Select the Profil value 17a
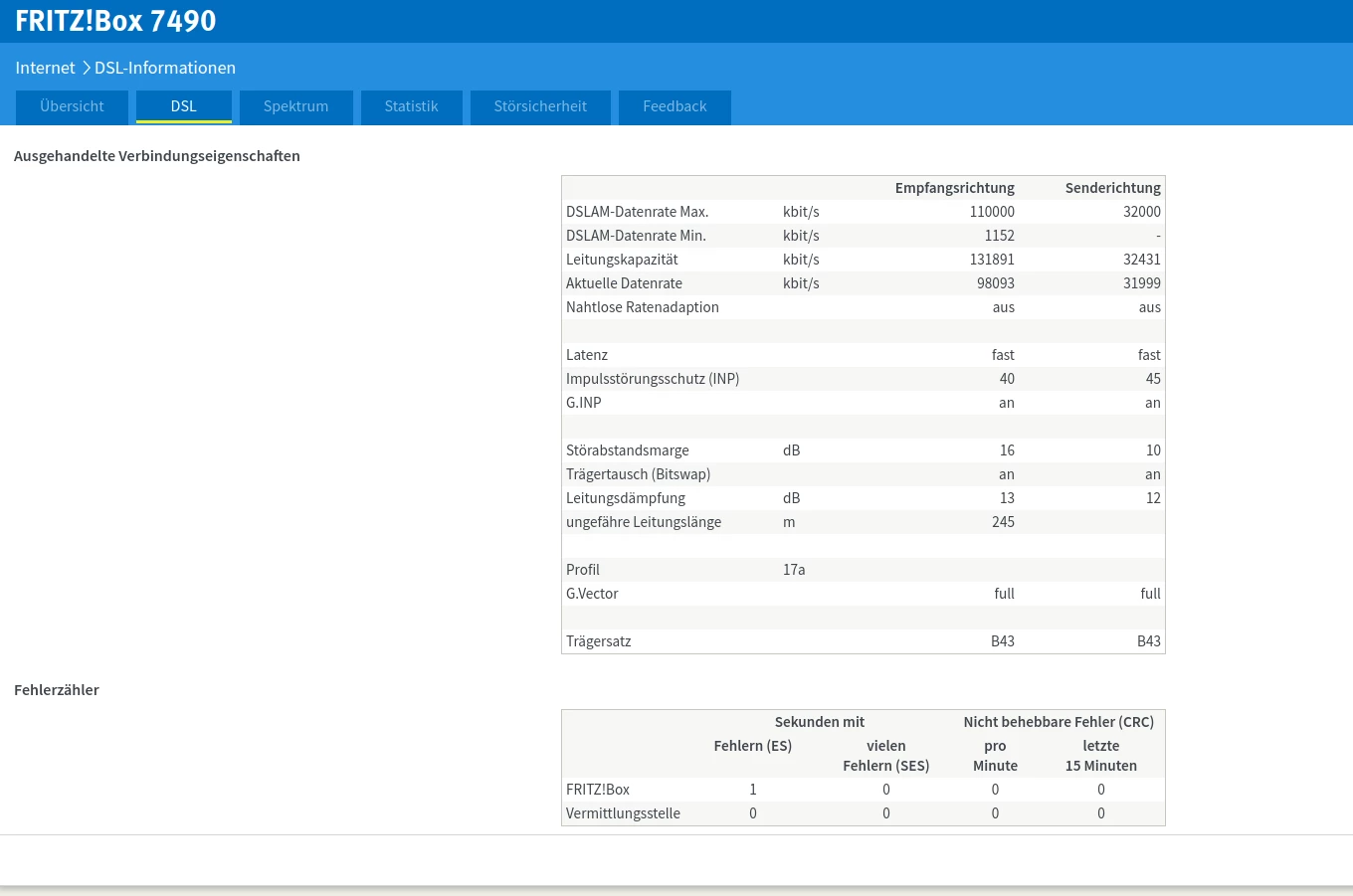 coord(794,570)
